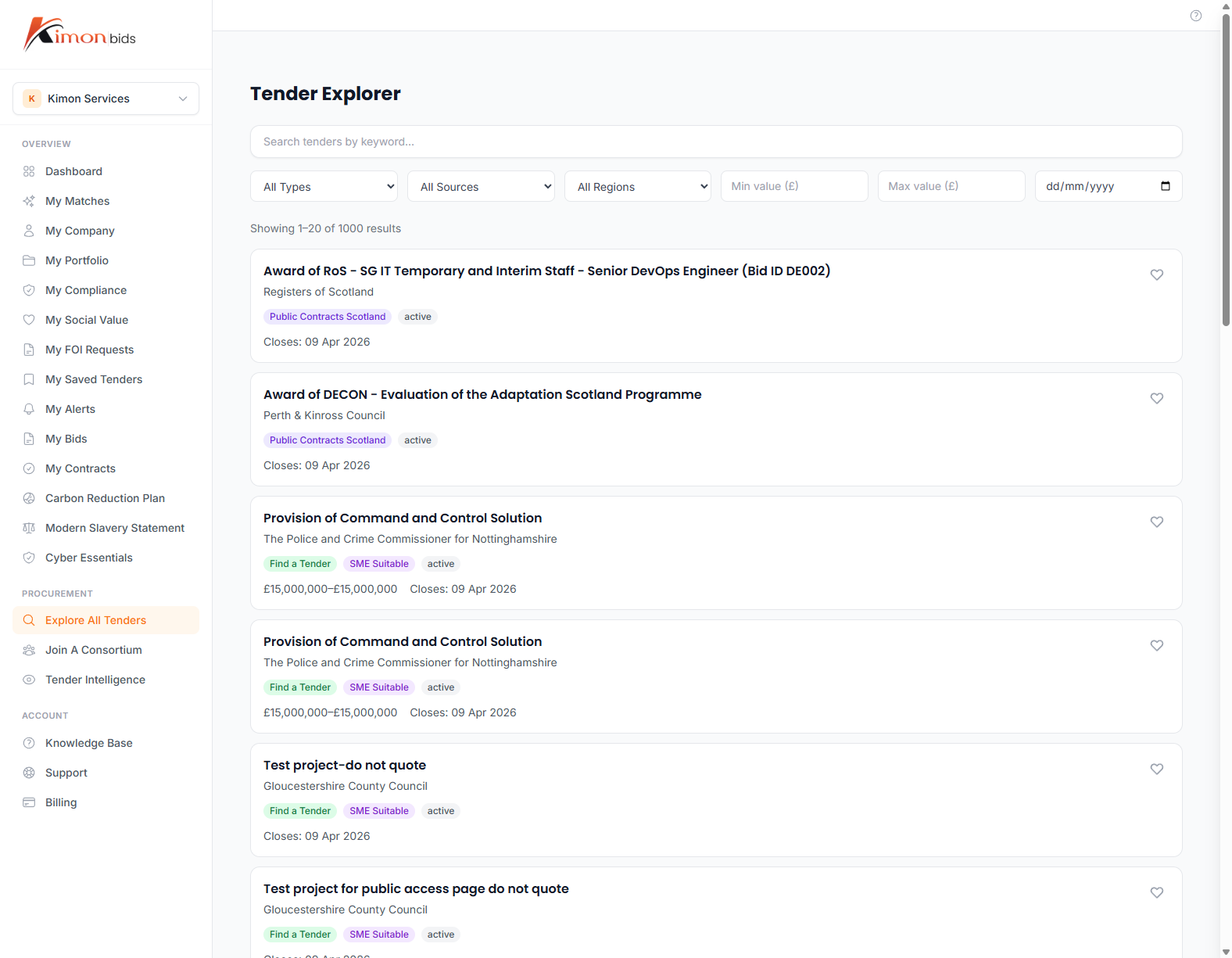
Task: Favorite the Test project-do not quote tender
Action: (x=1157, y=769)
